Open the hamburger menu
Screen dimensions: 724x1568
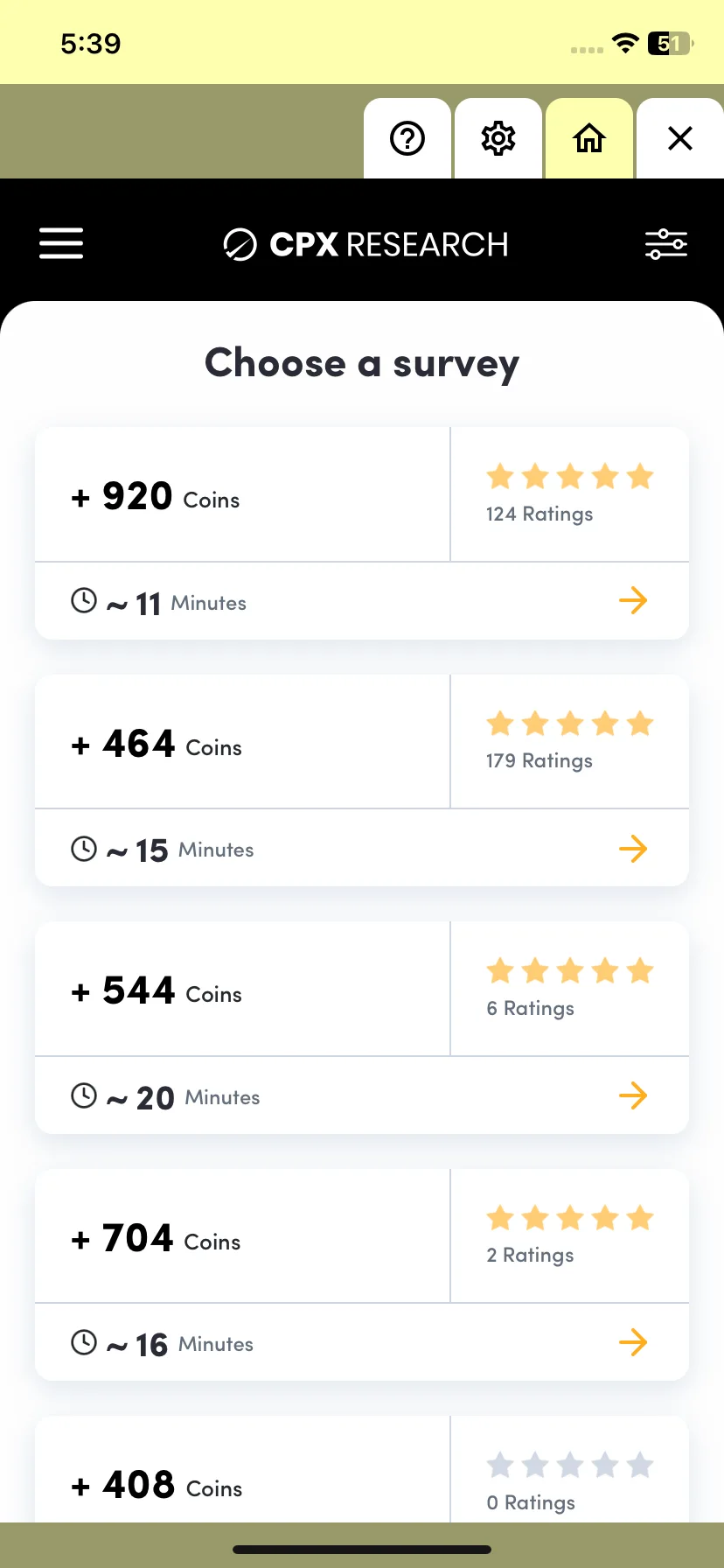[x=61, y=243]
